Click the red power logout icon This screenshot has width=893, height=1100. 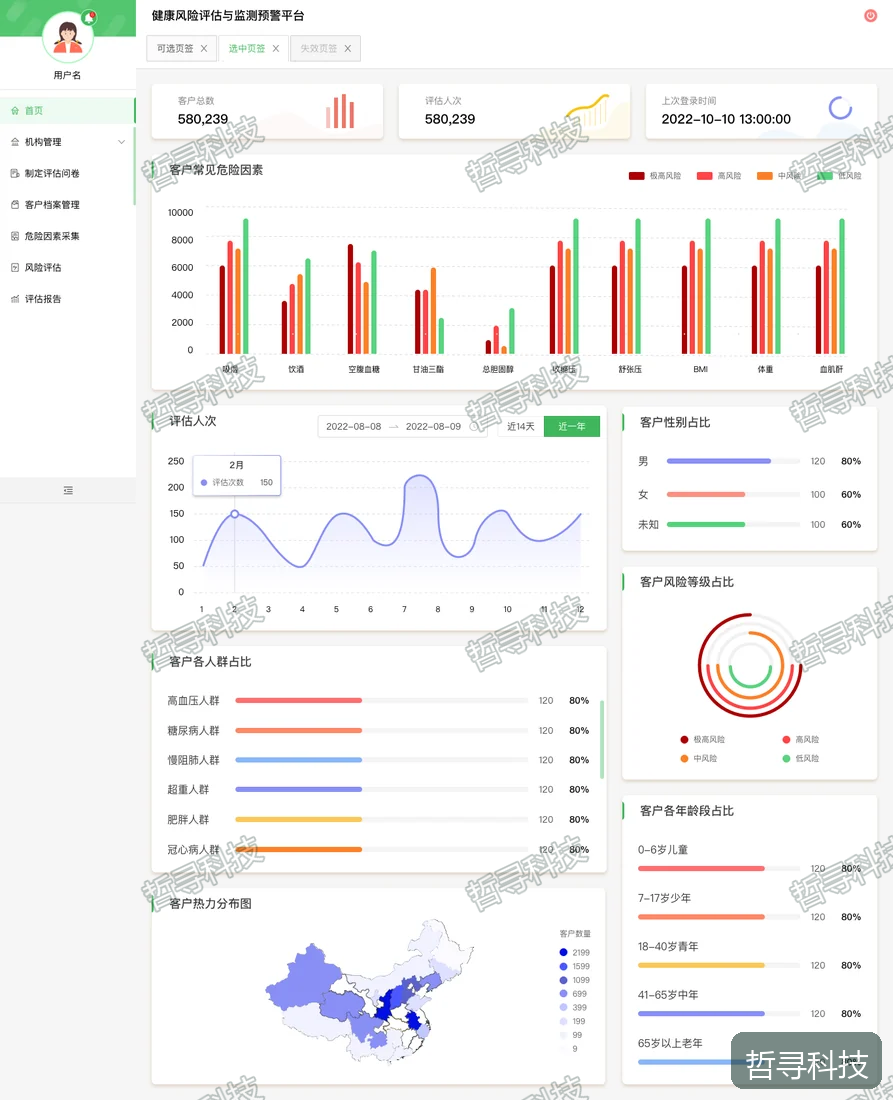(870, 15)
